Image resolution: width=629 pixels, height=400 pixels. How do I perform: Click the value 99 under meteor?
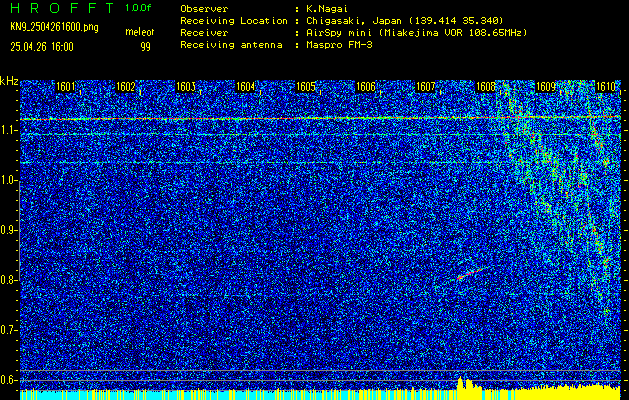[146, 47]
